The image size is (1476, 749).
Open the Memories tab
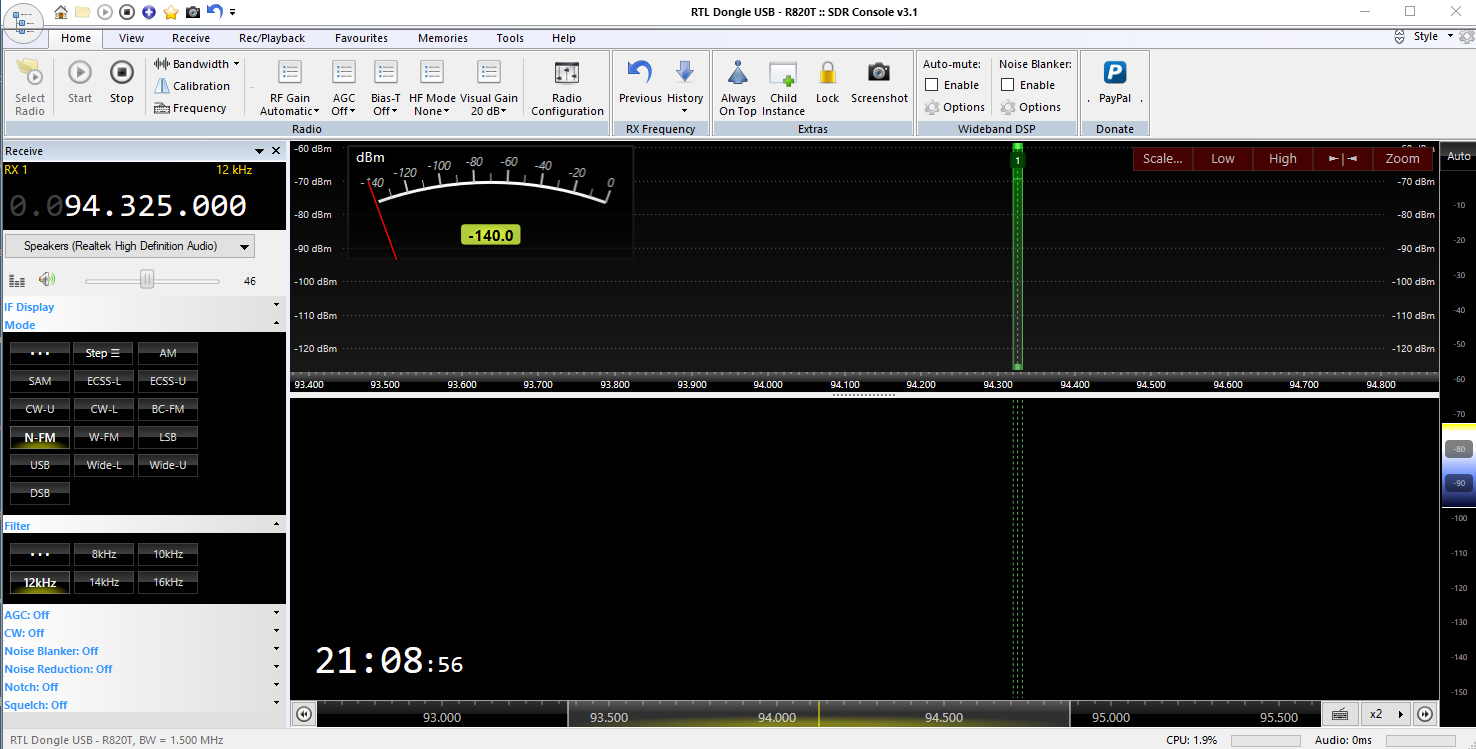[x=442, y=38]
